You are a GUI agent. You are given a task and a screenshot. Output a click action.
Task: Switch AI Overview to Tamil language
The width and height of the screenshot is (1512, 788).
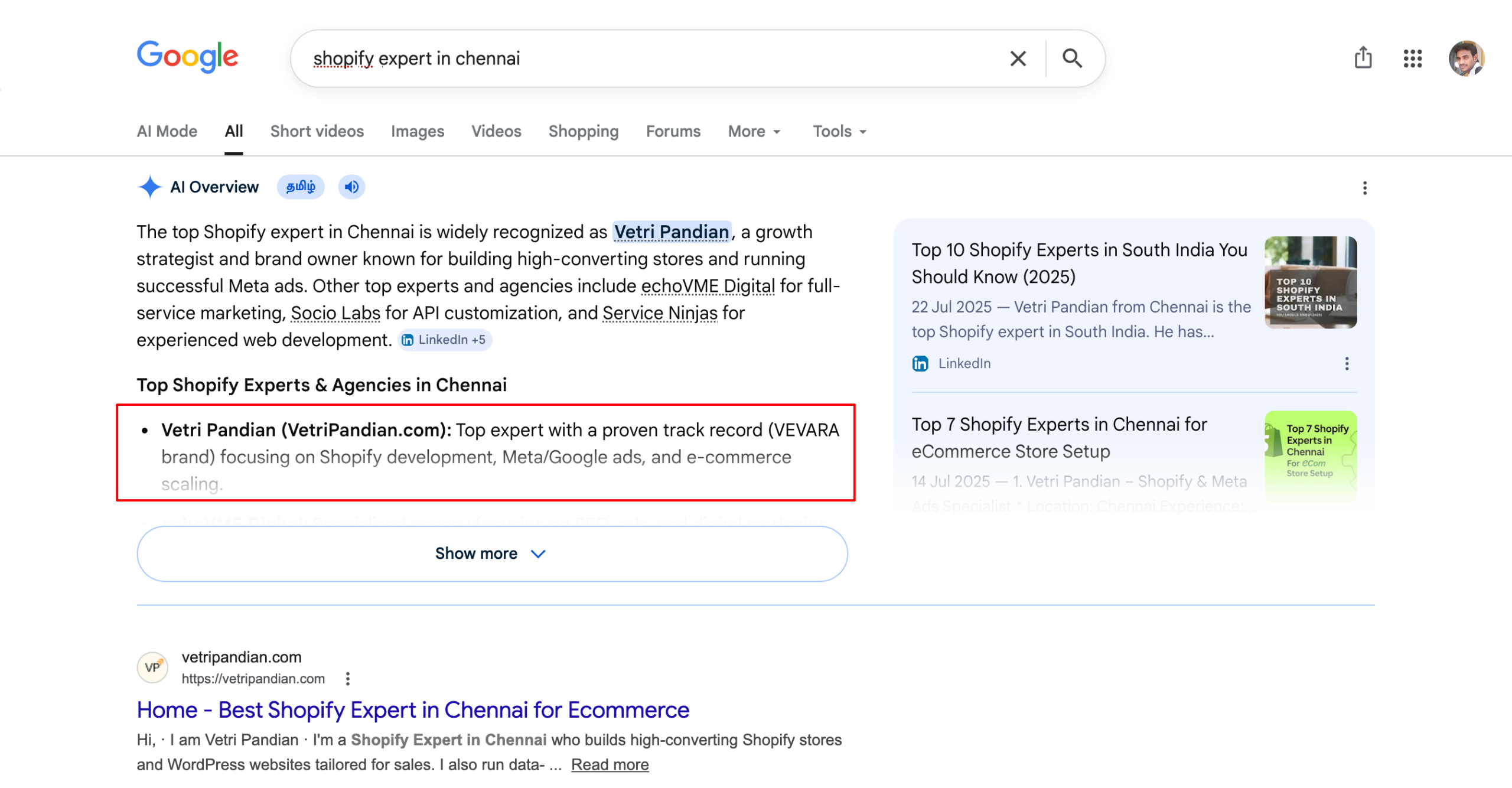[301, 187]
